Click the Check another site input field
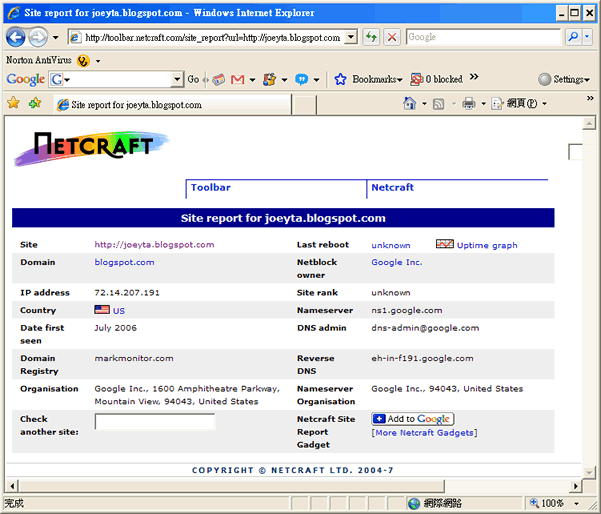This screenshot has height=514, width=601. click(x=155, y=422)
